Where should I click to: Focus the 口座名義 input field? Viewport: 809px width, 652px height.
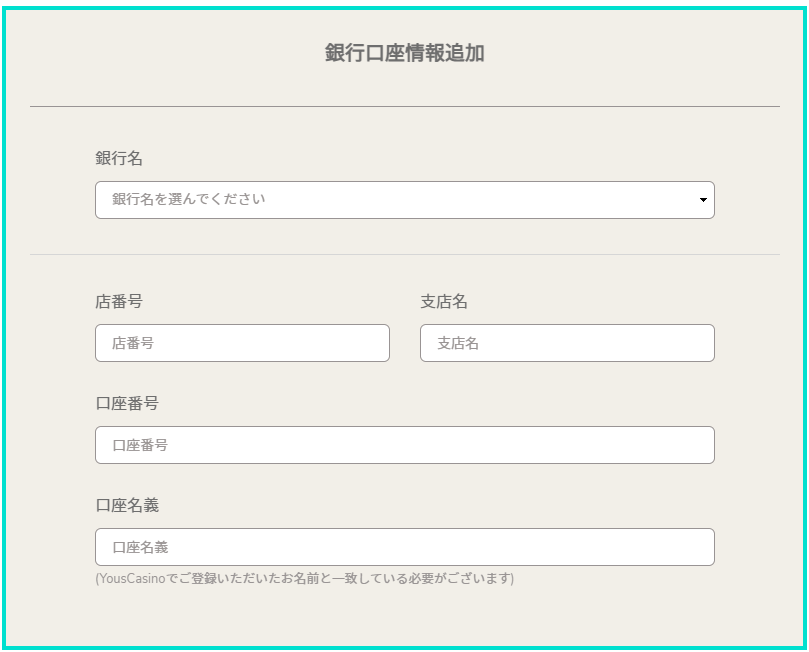click(x=404, y=547)
